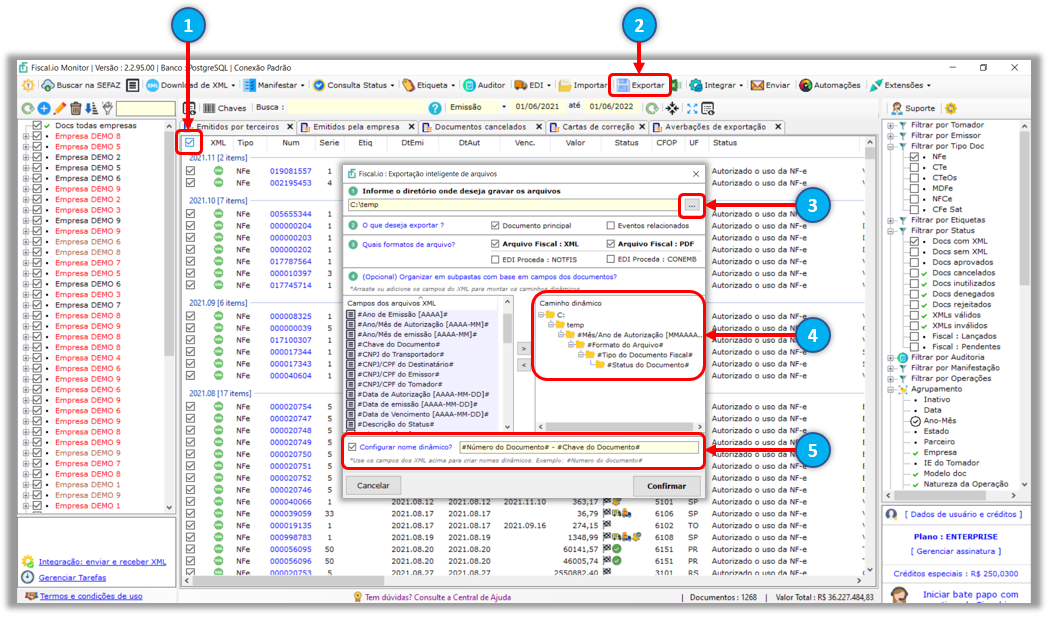The height and width of the screenshot is (618, 1048).
Task: Click the gear icon next to Suporte
Action: pyautogui.click(x=951, y=108)
